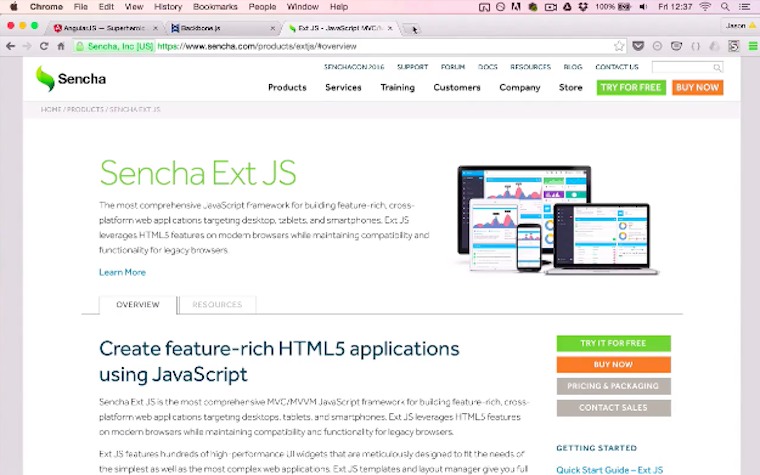Bookmark this page with the star icon
Viewport: 760px width, 475px height.
click(619, 46)
